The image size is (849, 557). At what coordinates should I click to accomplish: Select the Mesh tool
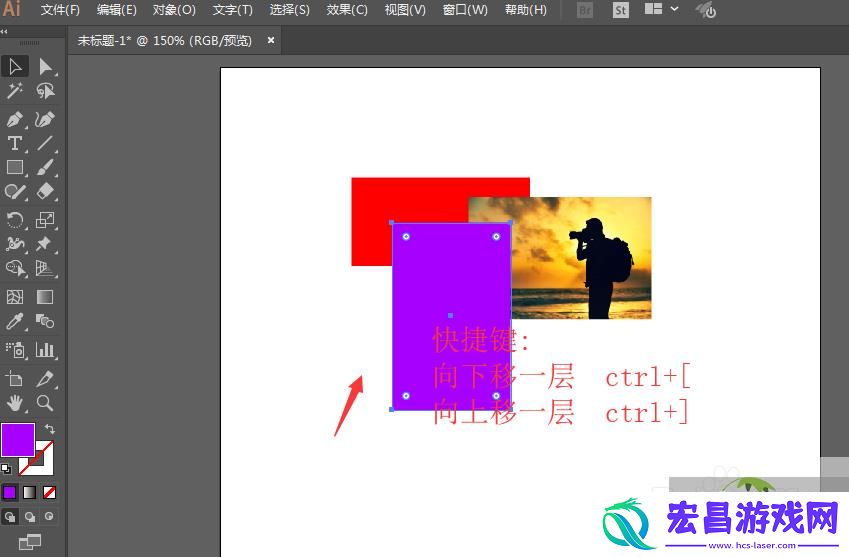(x=15, y=297)
